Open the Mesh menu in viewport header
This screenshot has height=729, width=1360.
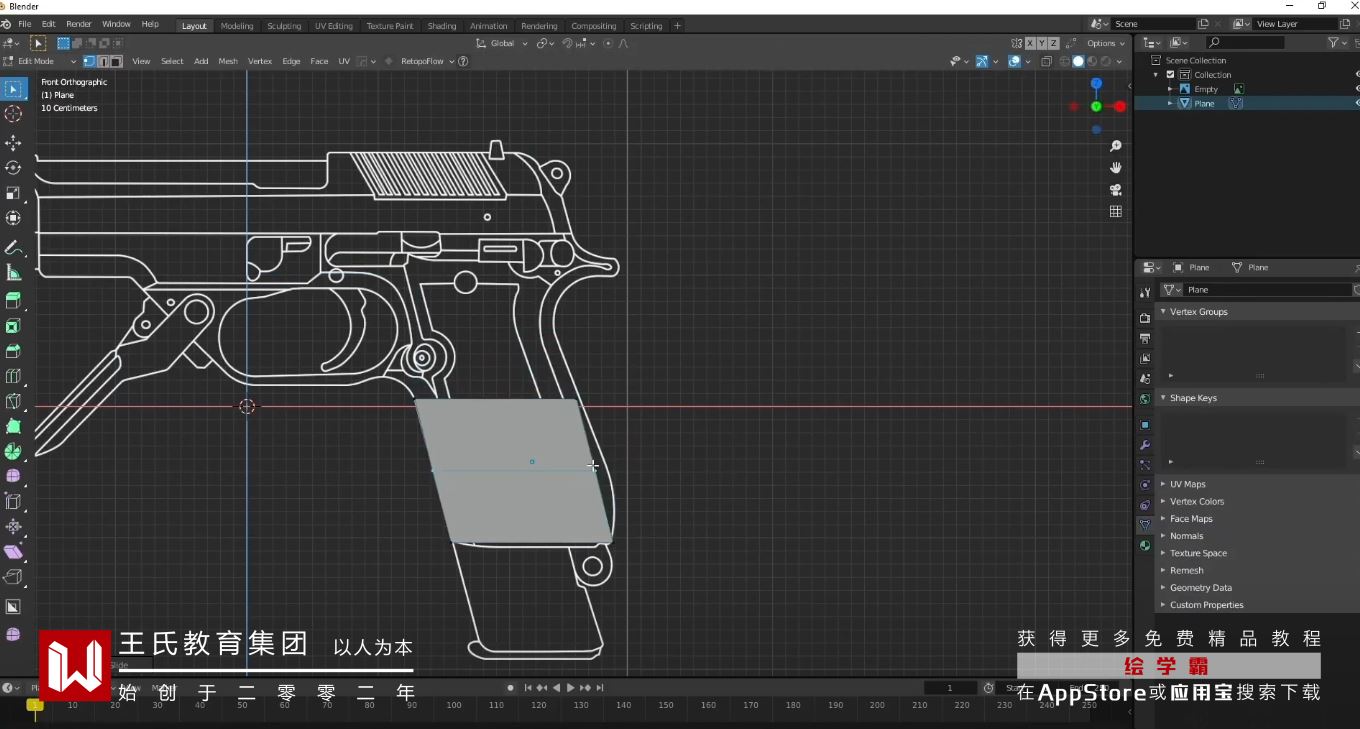(228, 61)
